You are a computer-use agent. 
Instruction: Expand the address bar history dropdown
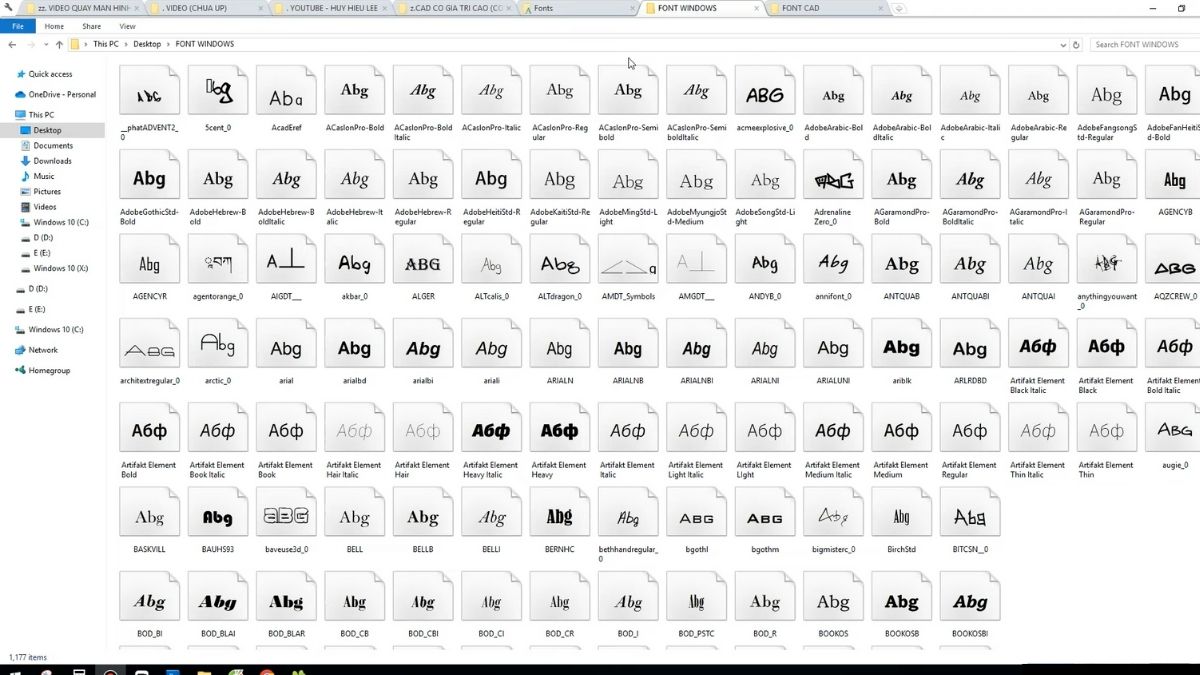click(1063, 44)
